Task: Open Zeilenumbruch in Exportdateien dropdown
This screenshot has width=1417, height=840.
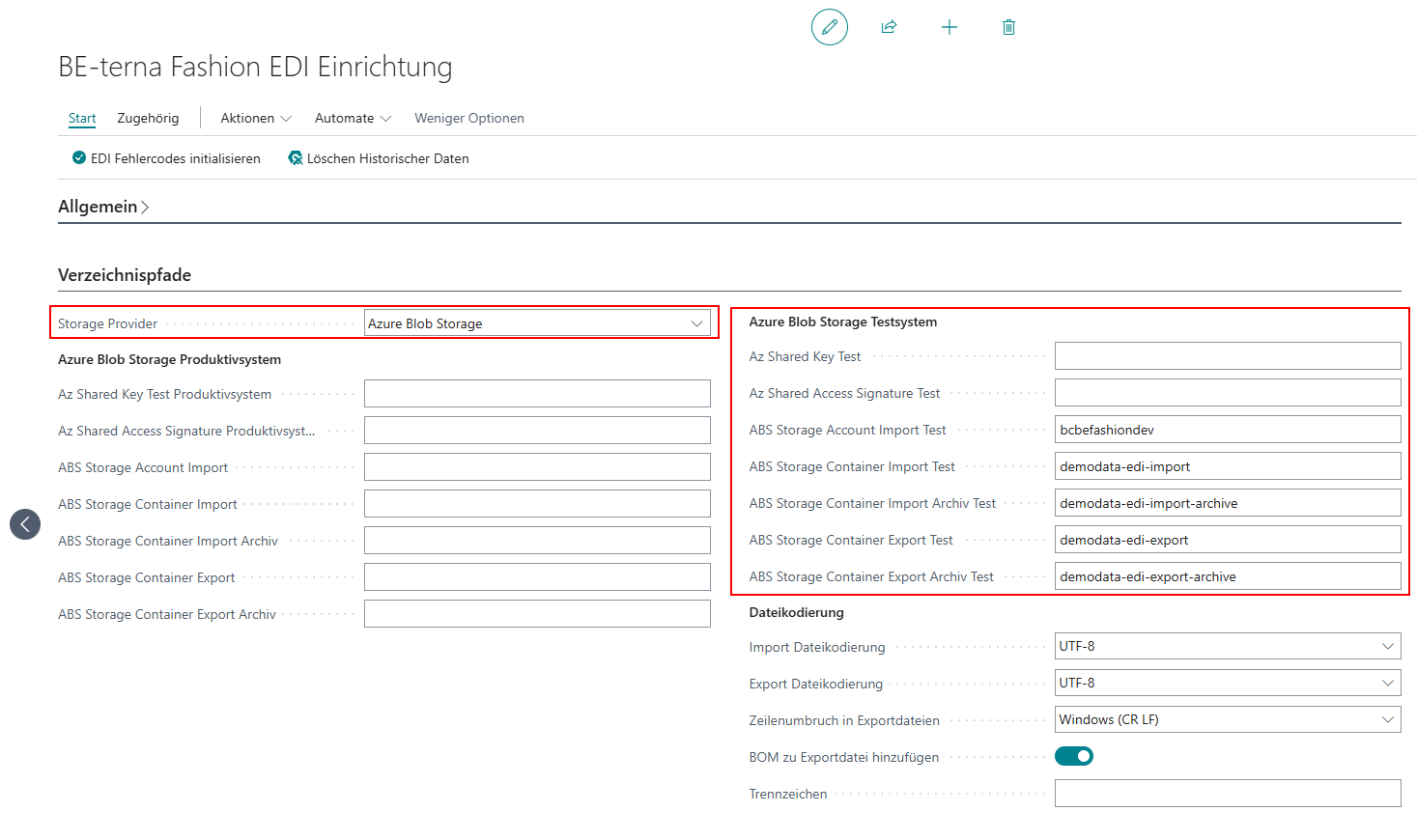Action: coord(1227,719)
